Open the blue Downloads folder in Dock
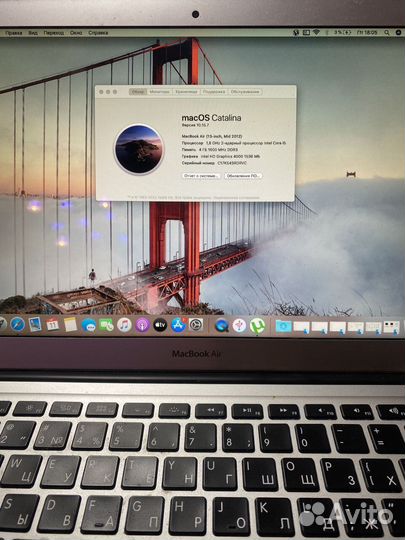 click(x=283, y=326)
